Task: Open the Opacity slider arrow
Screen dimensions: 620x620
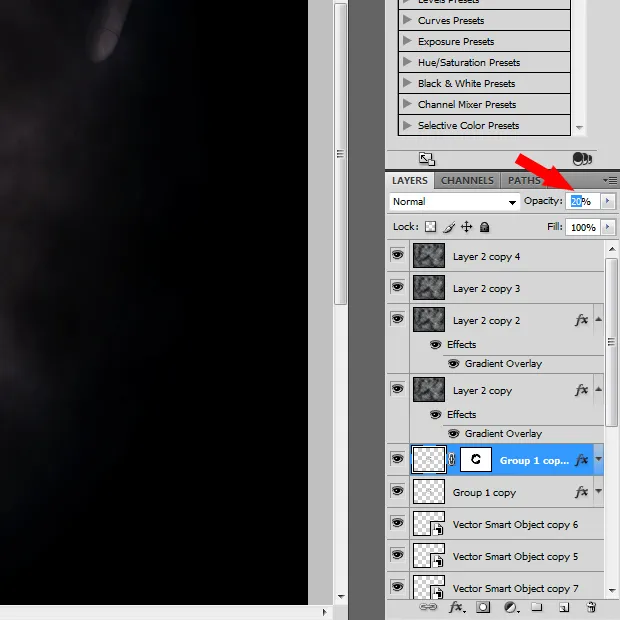Action: click(x=607, y=201)
